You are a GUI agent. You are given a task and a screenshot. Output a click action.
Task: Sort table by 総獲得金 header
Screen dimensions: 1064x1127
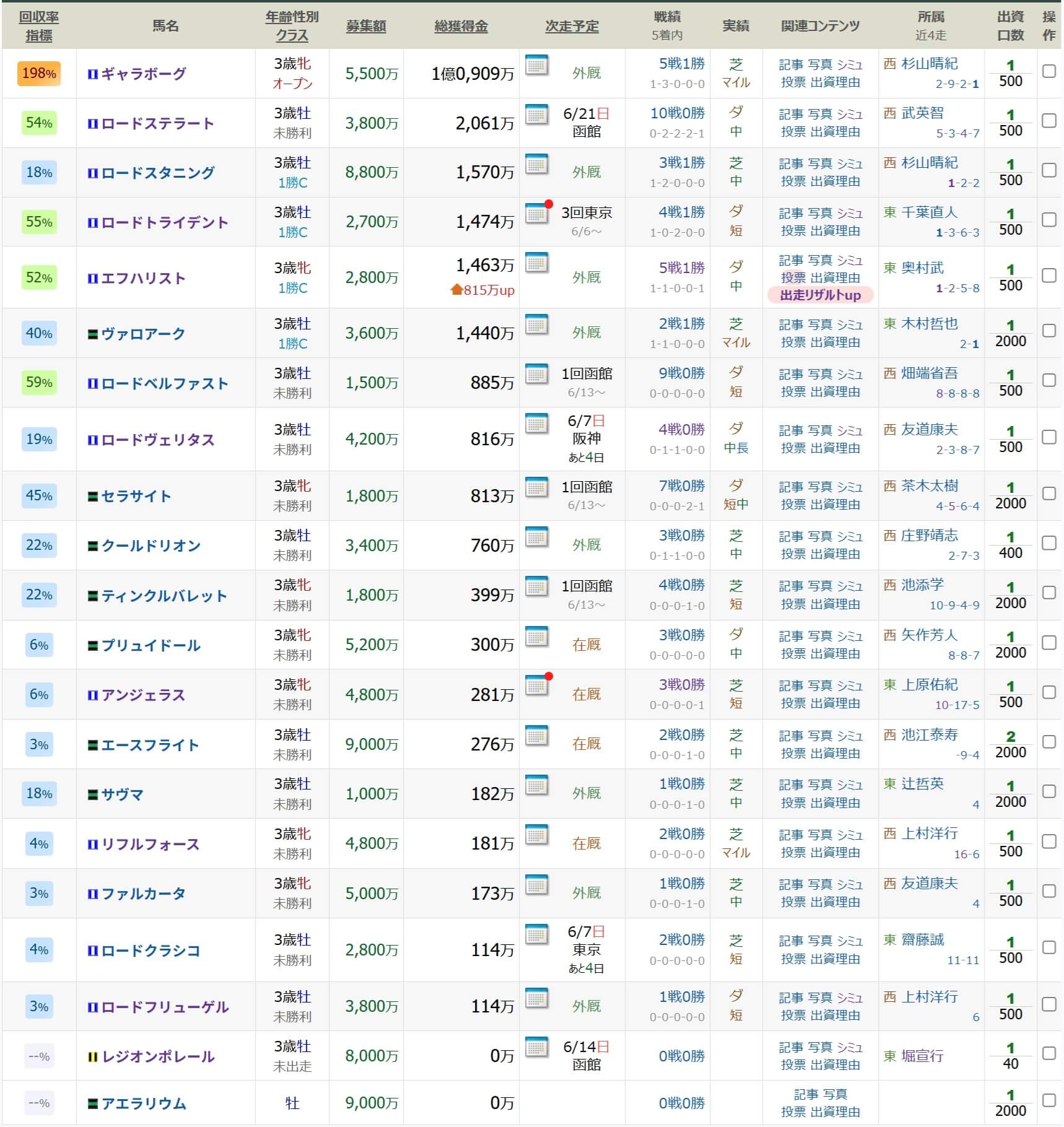(461, 26)
